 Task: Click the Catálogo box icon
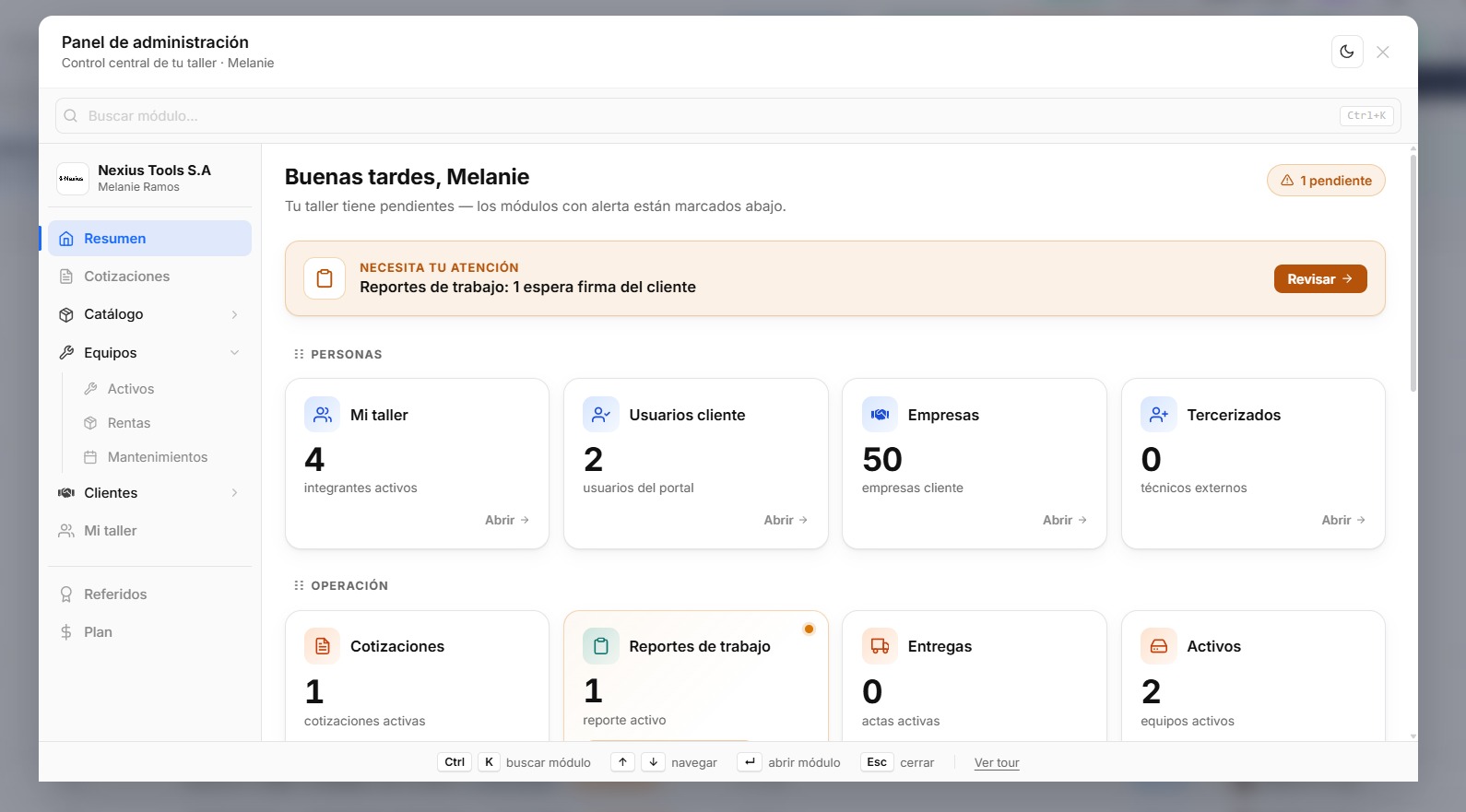pyautogui.click(x=66, y=314)
